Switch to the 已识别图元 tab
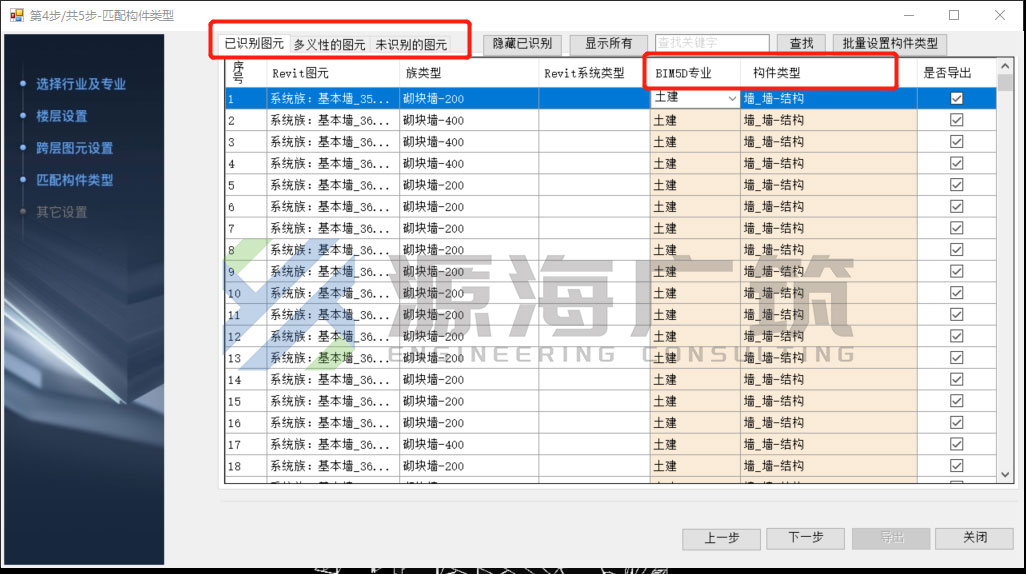This screenshot has height=574, width=1026. 253,44
